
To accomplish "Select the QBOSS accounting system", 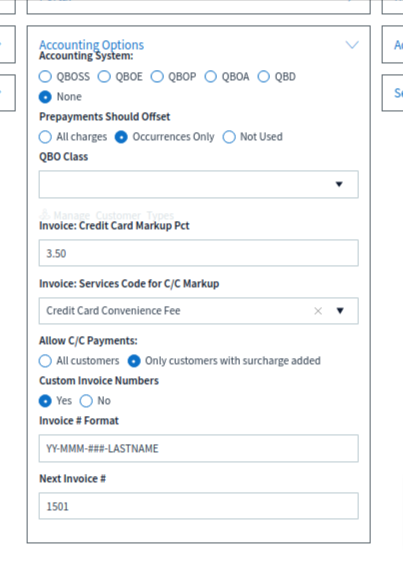I will (45, 77).
